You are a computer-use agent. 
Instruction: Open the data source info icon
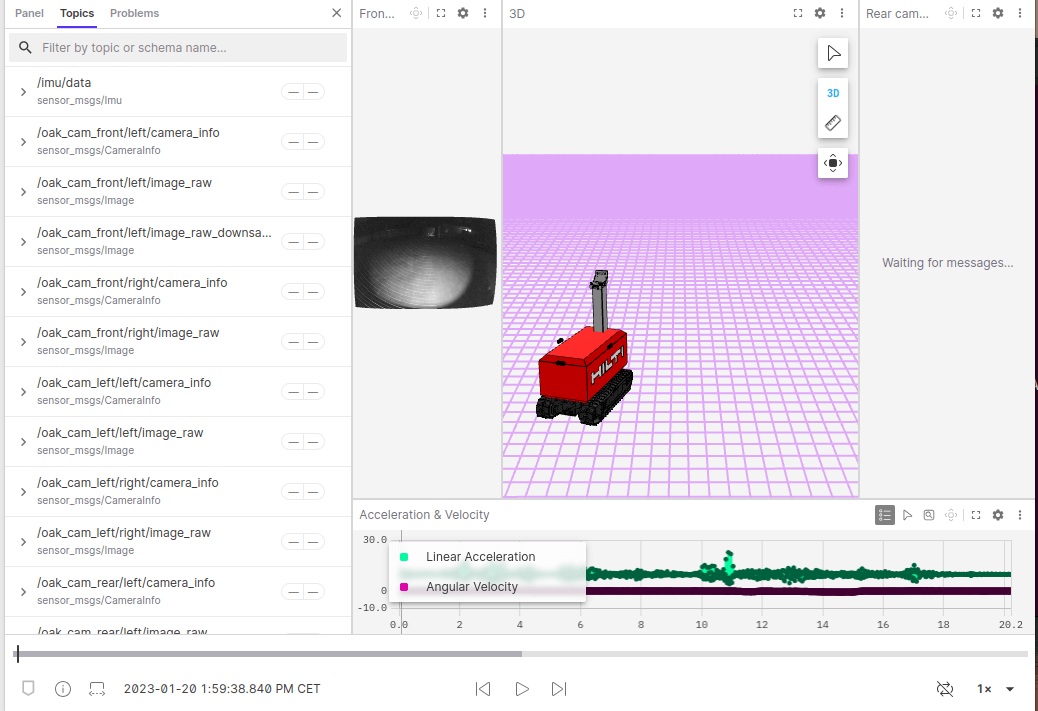pos(63,689)
